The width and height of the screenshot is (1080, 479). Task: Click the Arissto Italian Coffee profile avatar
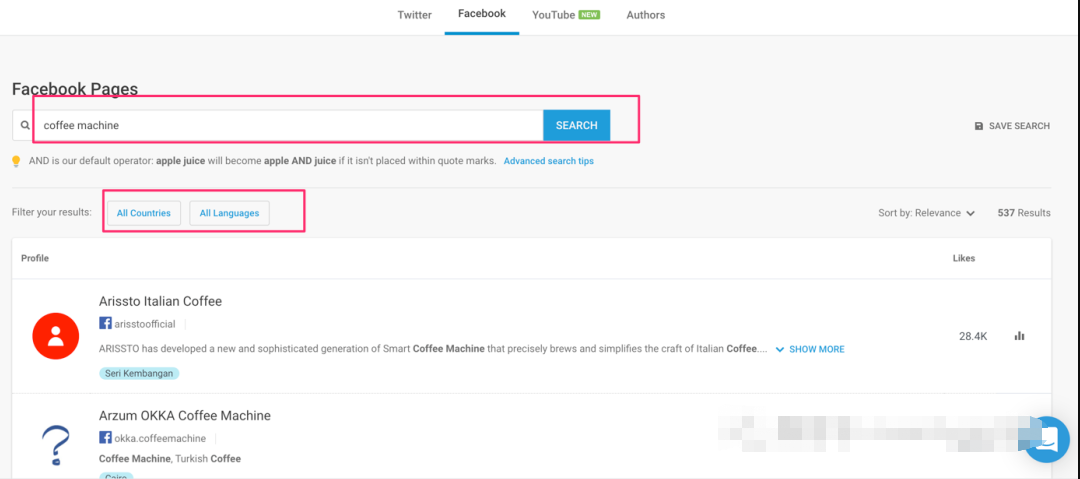[56, 336]
